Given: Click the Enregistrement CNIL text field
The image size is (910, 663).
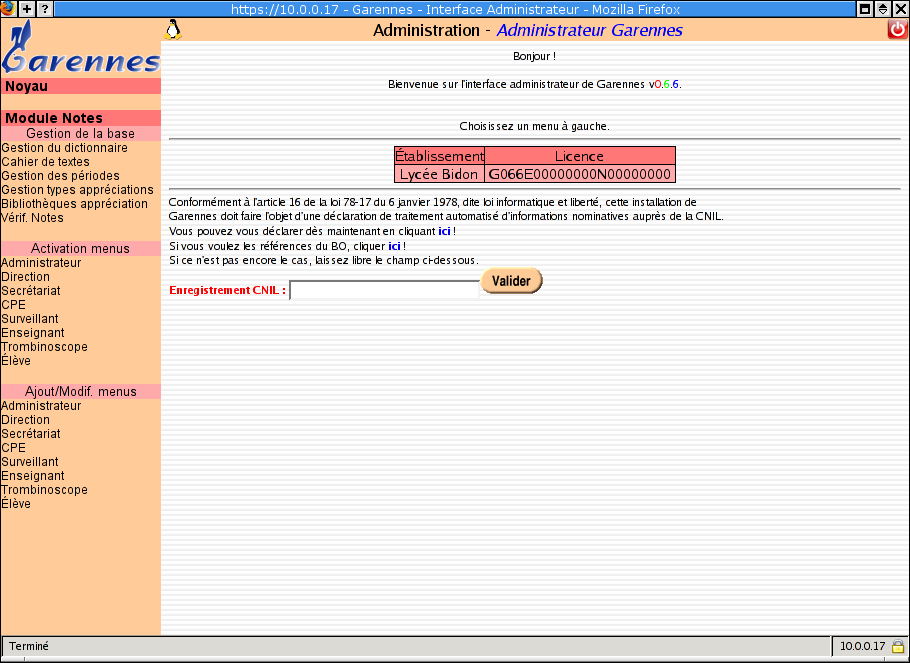Looking at the screenshot, I should tap(384, 290).
